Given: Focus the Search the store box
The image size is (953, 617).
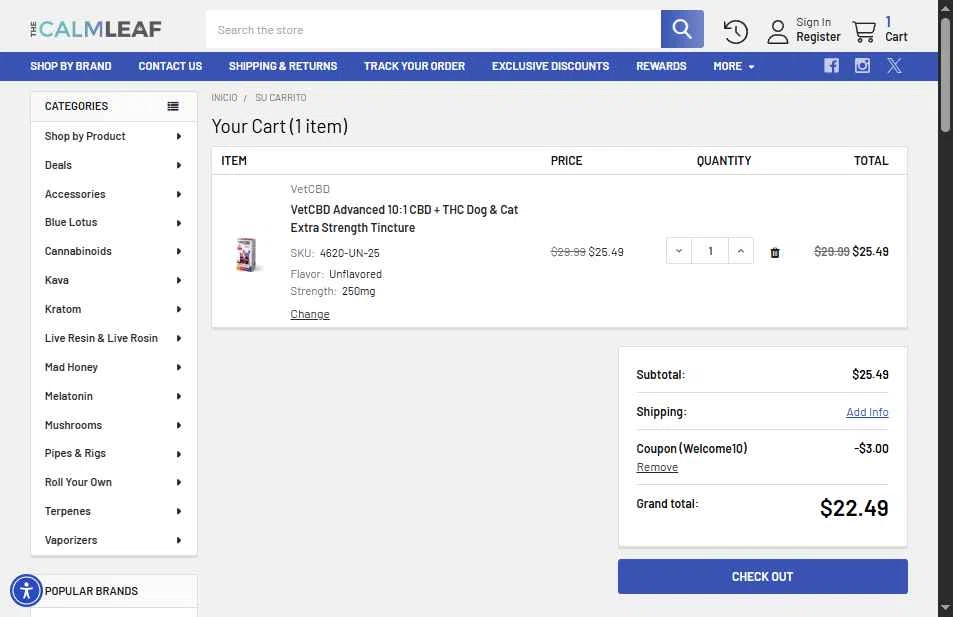Looking at the screenshot, I should tap(433, 30).
